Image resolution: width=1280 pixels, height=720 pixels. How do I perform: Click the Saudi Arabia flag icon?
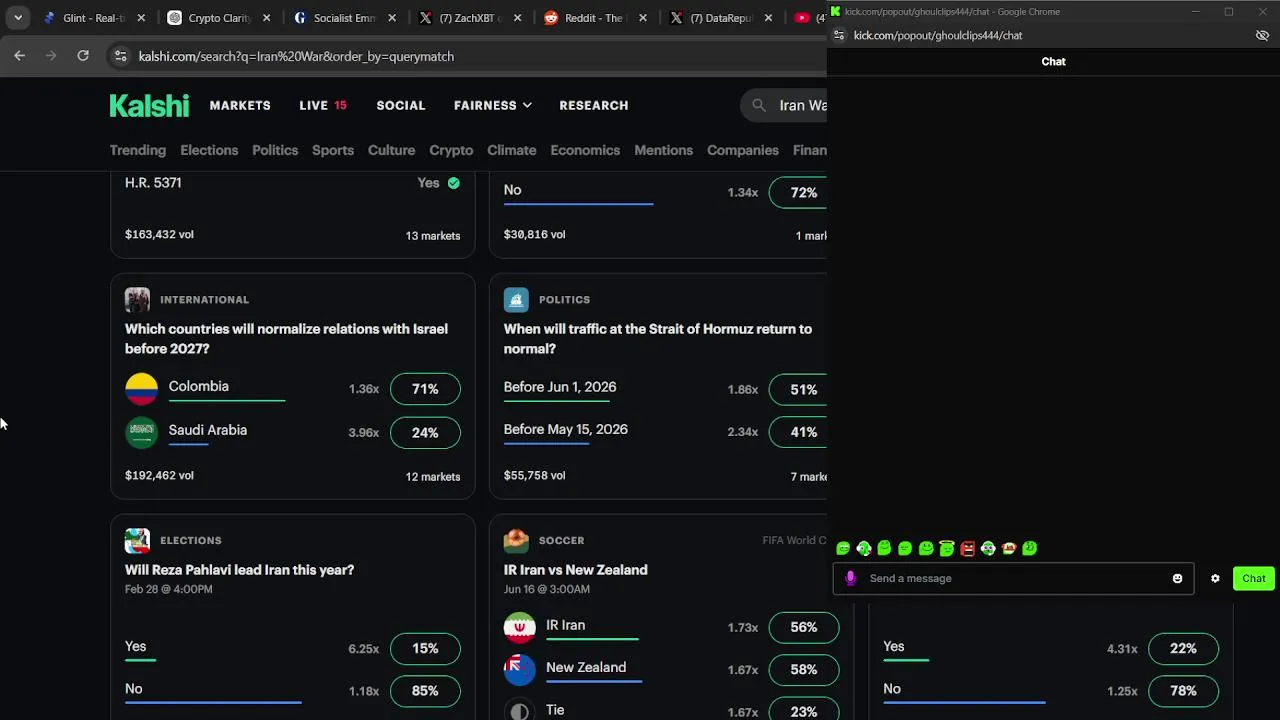141,432
